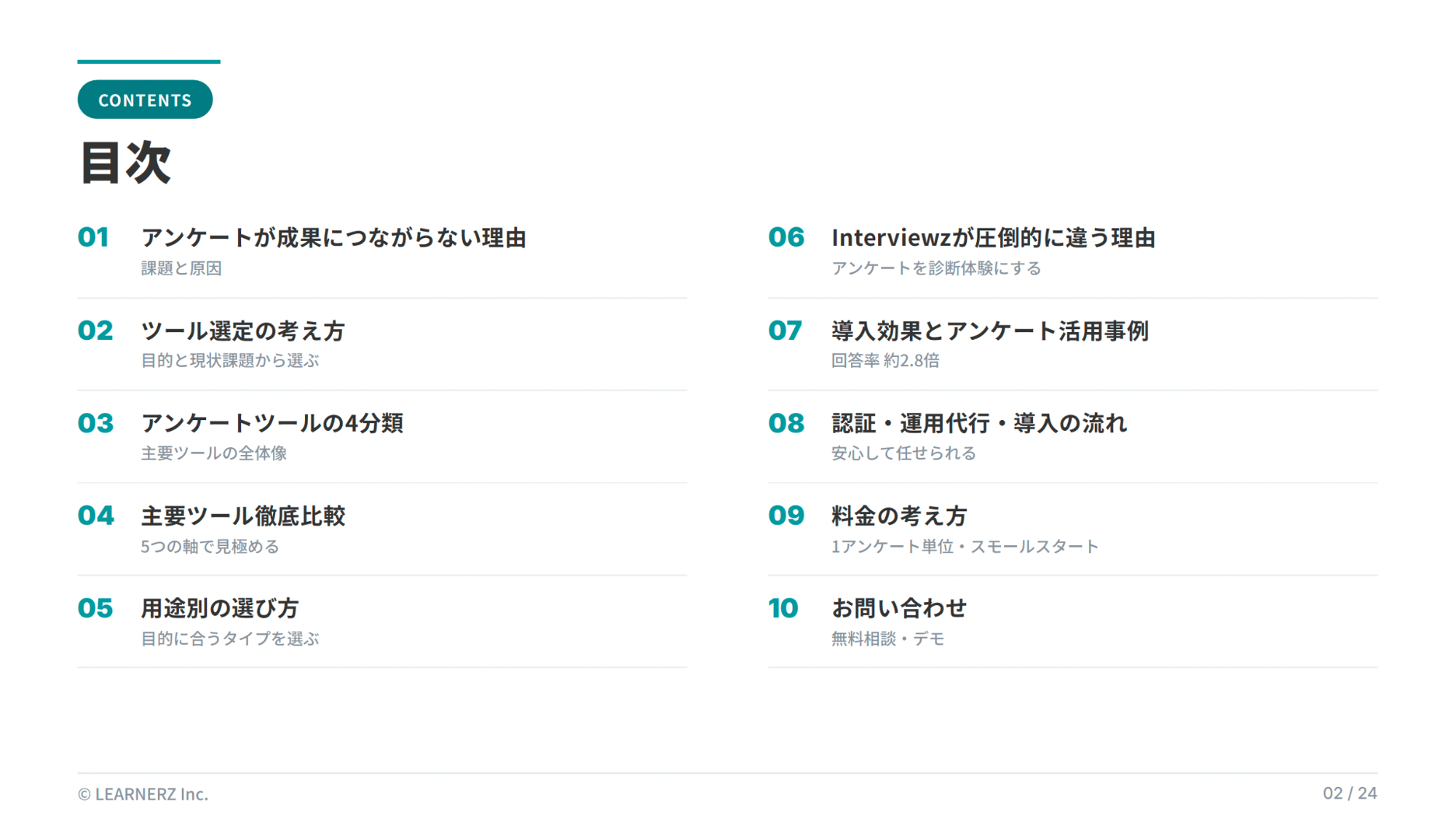Click section number 08

pos(786,423)
